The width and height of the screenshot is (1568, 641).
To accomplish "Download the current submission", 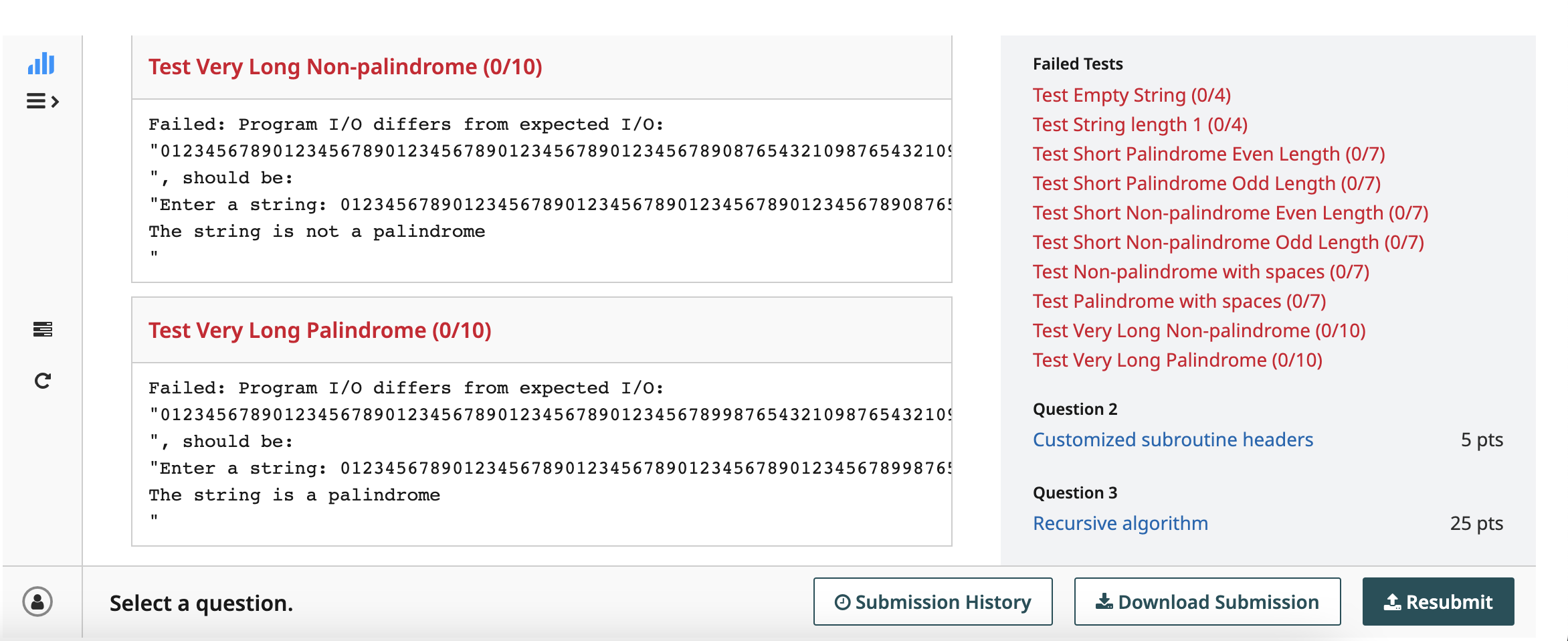I will (1207, 601).
